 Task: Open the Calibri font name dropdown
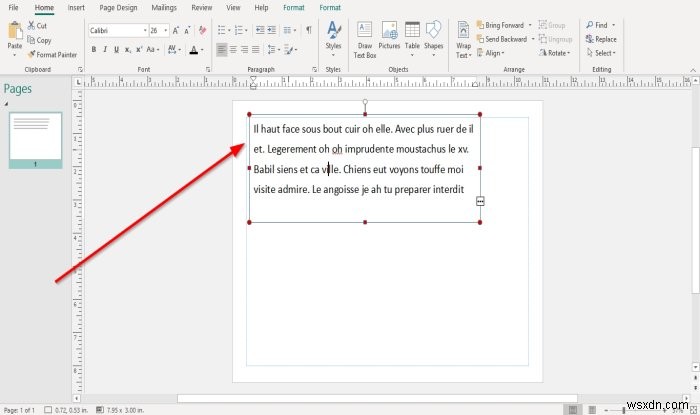145,30
